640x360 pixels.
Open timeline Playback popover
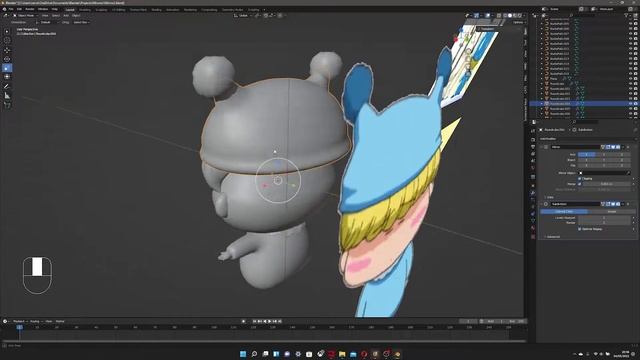(x=19, y=321)
